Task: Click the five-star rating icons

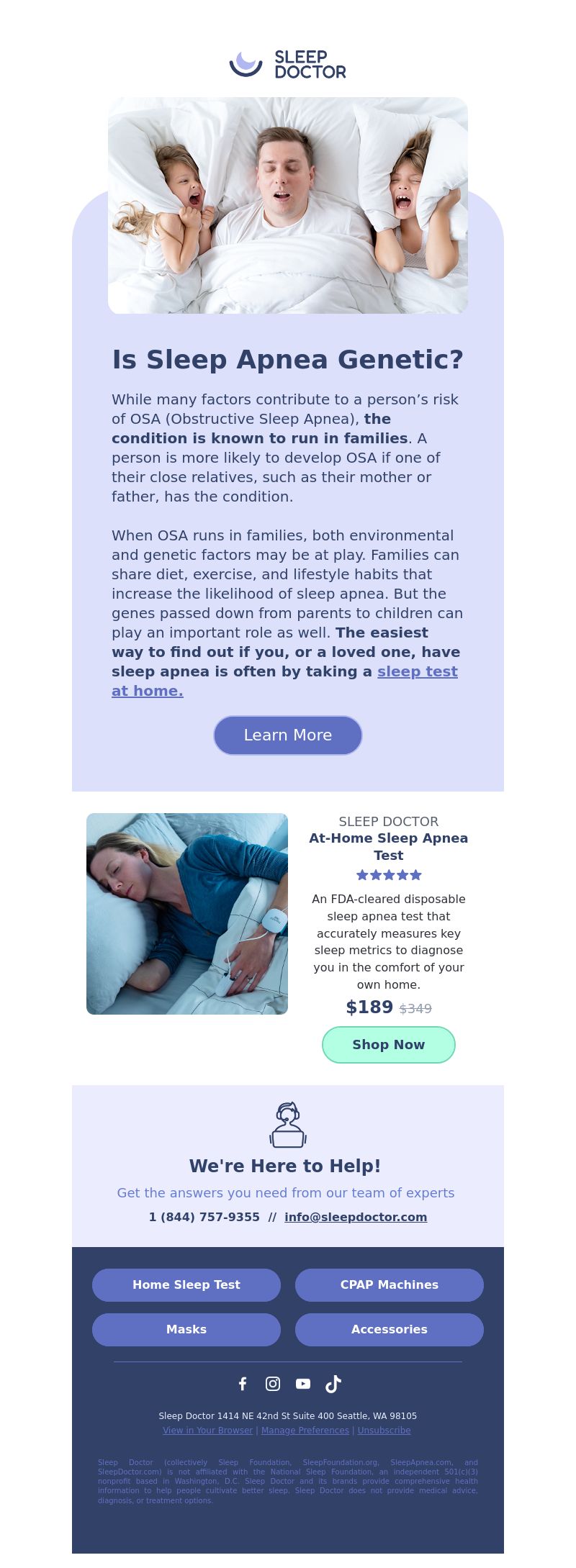Action: click(x=389, y=875)
